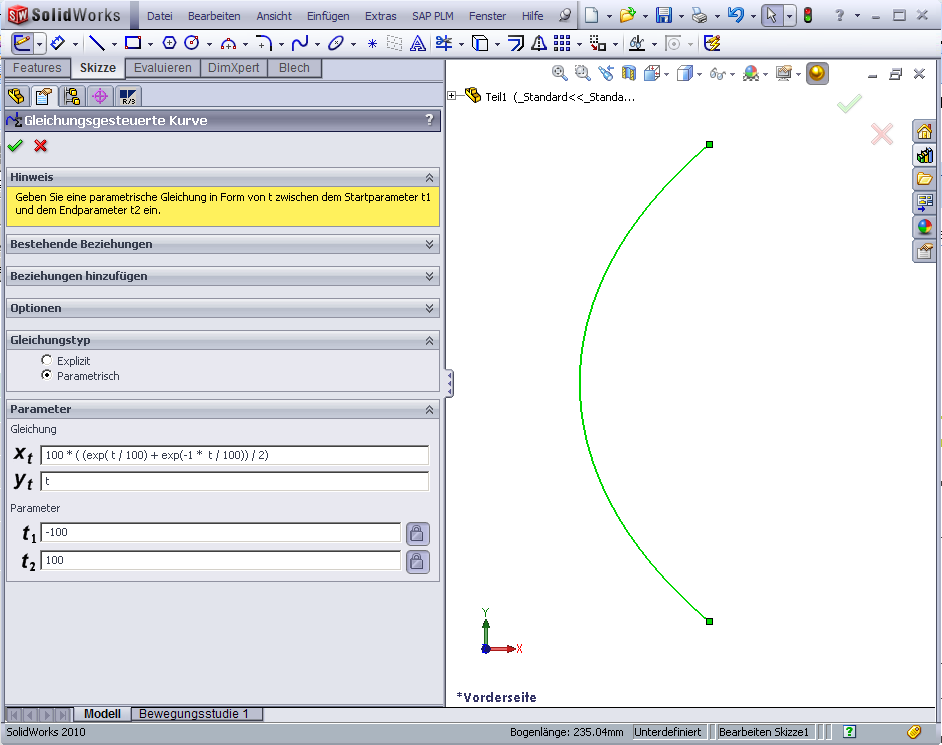Switch to the Evaluieren tab
Viewport: 942px width, 745px height.
[162, 68]
